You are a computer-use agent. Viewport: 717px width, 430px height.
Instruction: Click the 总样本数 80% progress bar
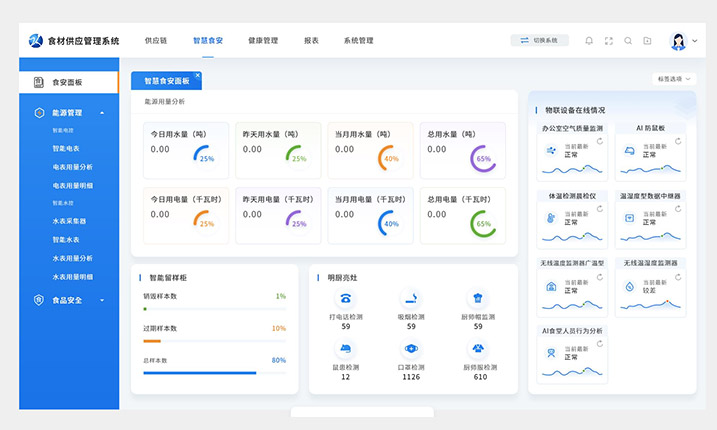pyautogui.click(x=214, y=373)
